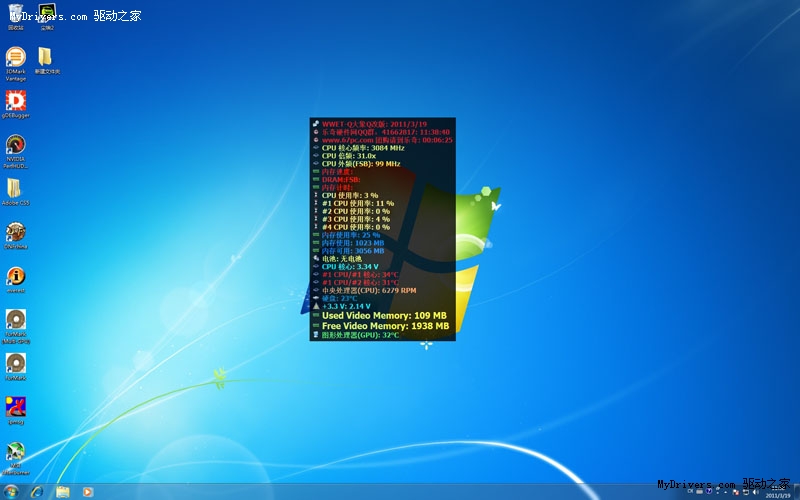Click the volume speaker tray icon
This screenshot has height=500, width=800.
point(756,492)
